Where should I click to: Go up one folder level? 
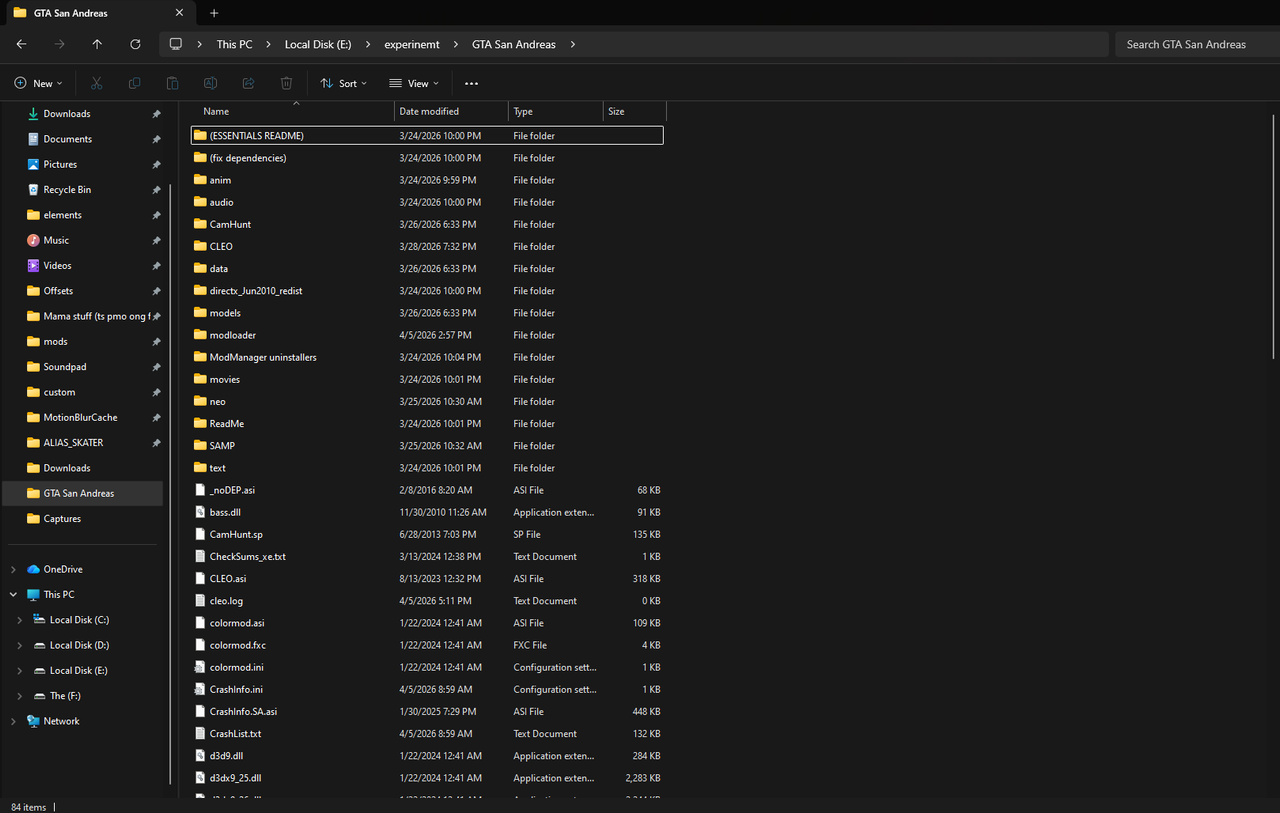tap(97, 44)
